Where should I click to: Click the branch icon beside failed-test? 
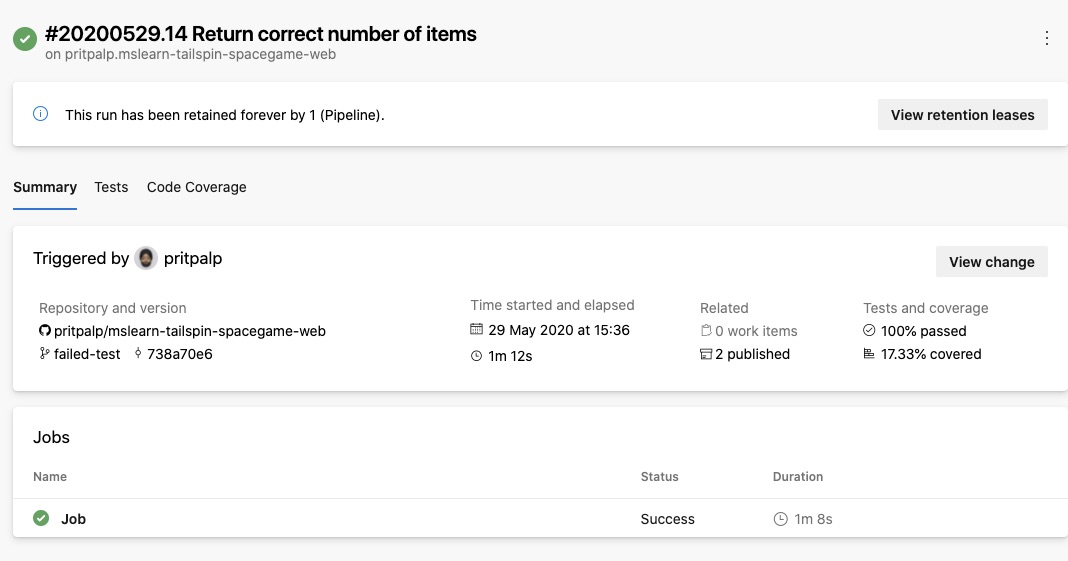coord(44,353)
